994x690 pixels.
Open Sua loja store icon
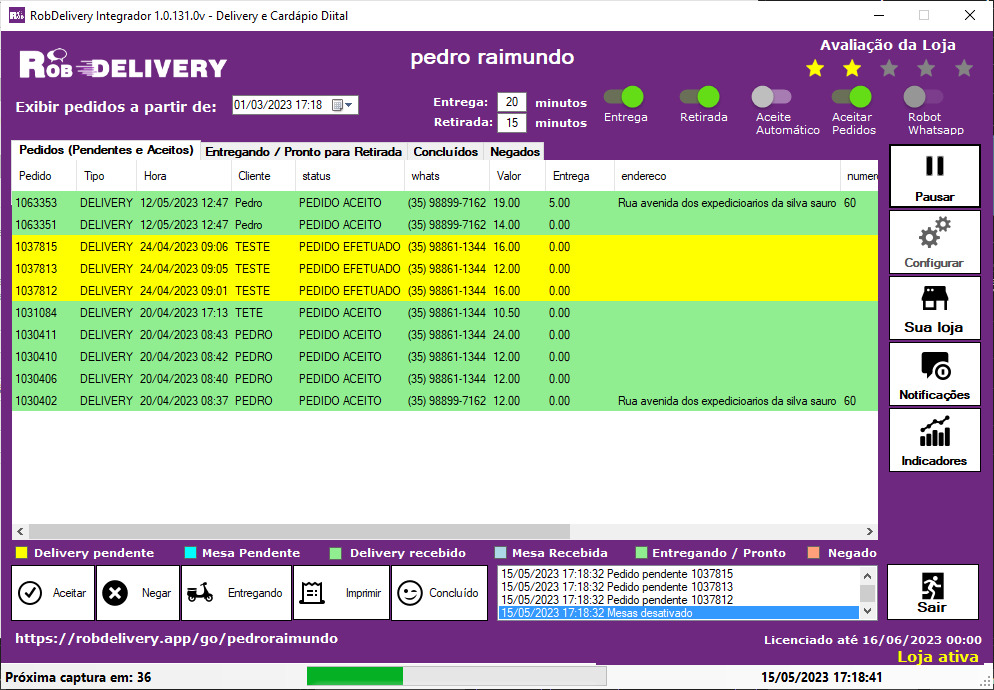[x=934, y=299]
